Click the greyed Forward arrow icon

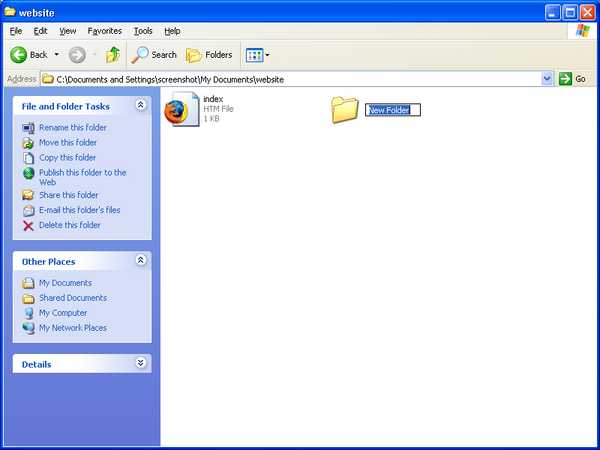(x=77, y=55)
